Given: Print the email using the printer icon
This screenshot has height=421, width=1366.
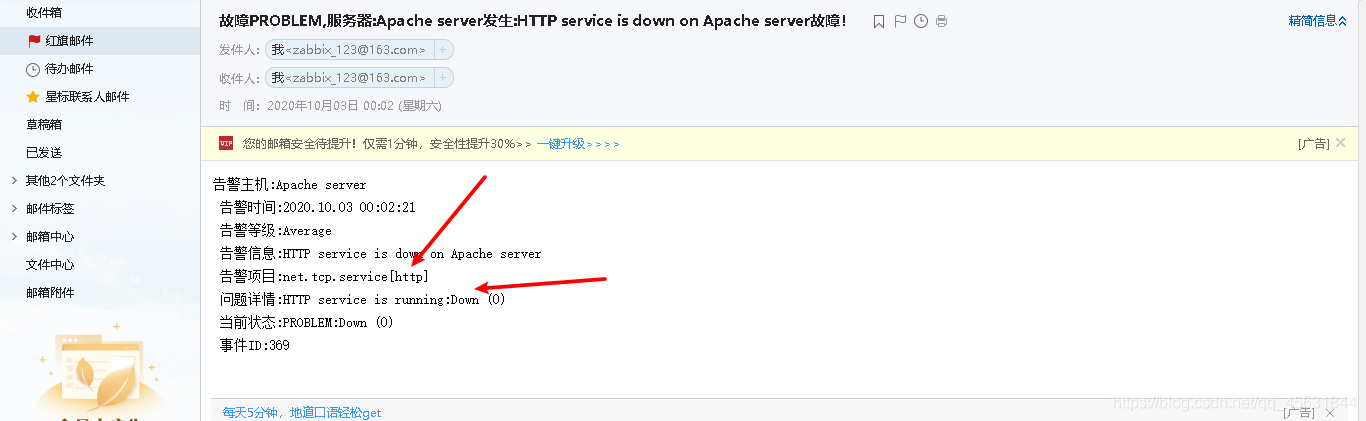Looking at the screenshot, I should [941, 21].
